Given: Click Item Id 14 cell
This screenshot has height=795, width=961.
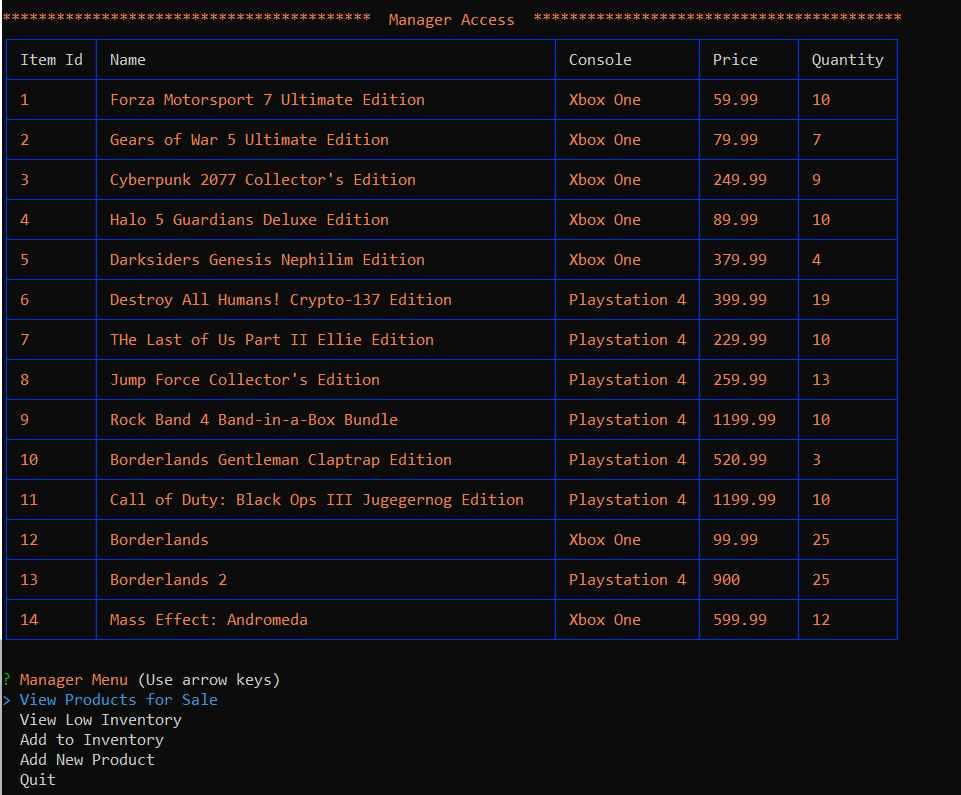Looking at the screenshot, I should (x=29, y=619).
